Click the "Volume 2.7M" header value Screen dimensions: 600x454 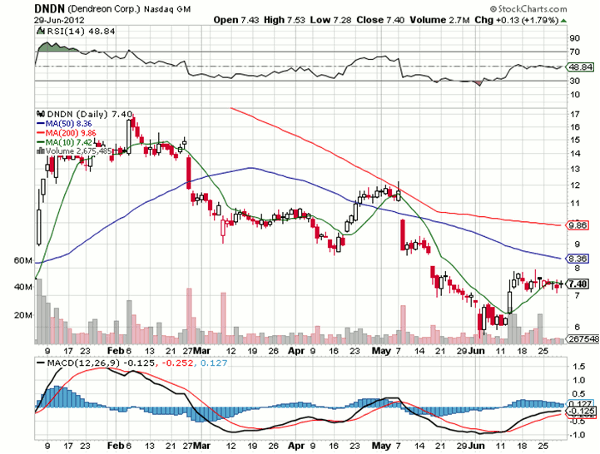tap(440, 20)
